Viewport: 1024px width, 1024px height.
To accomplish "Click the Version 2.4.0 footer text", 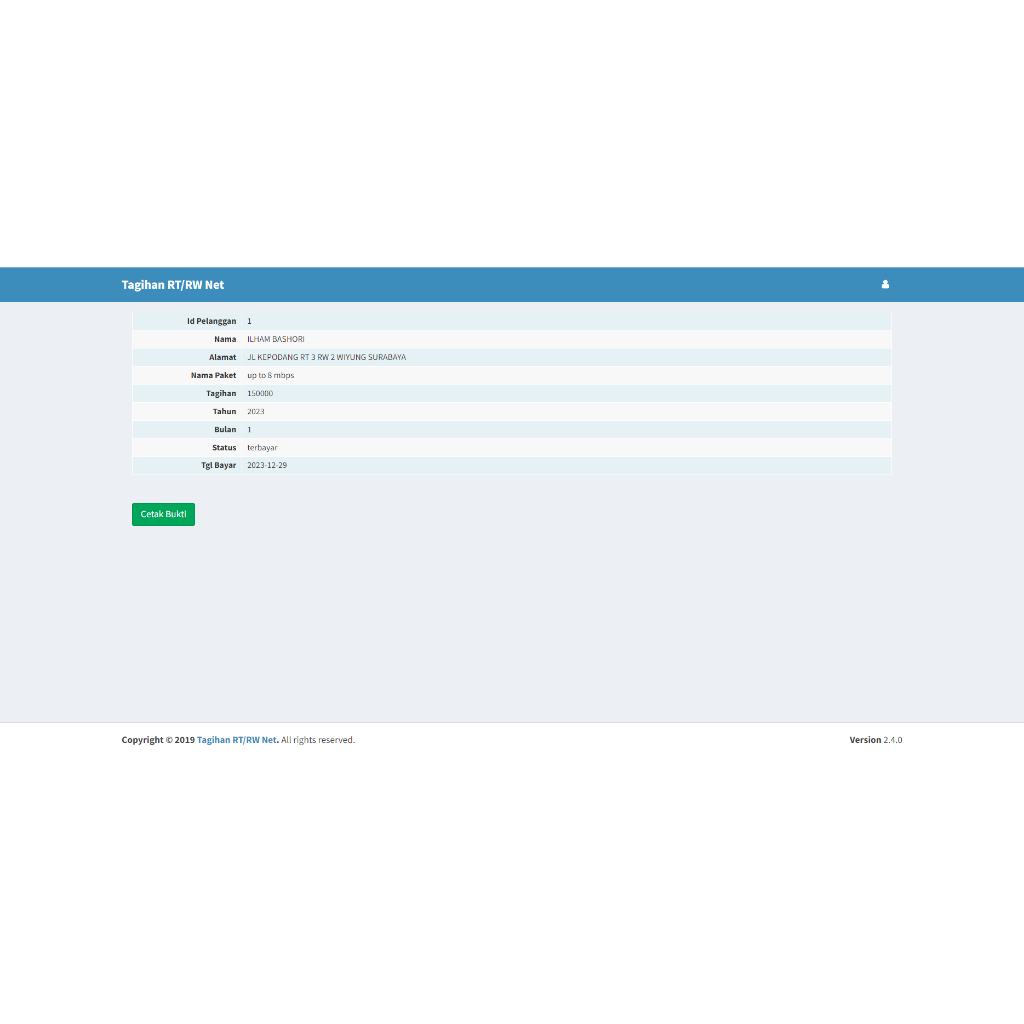I will (x=876, y=740).
